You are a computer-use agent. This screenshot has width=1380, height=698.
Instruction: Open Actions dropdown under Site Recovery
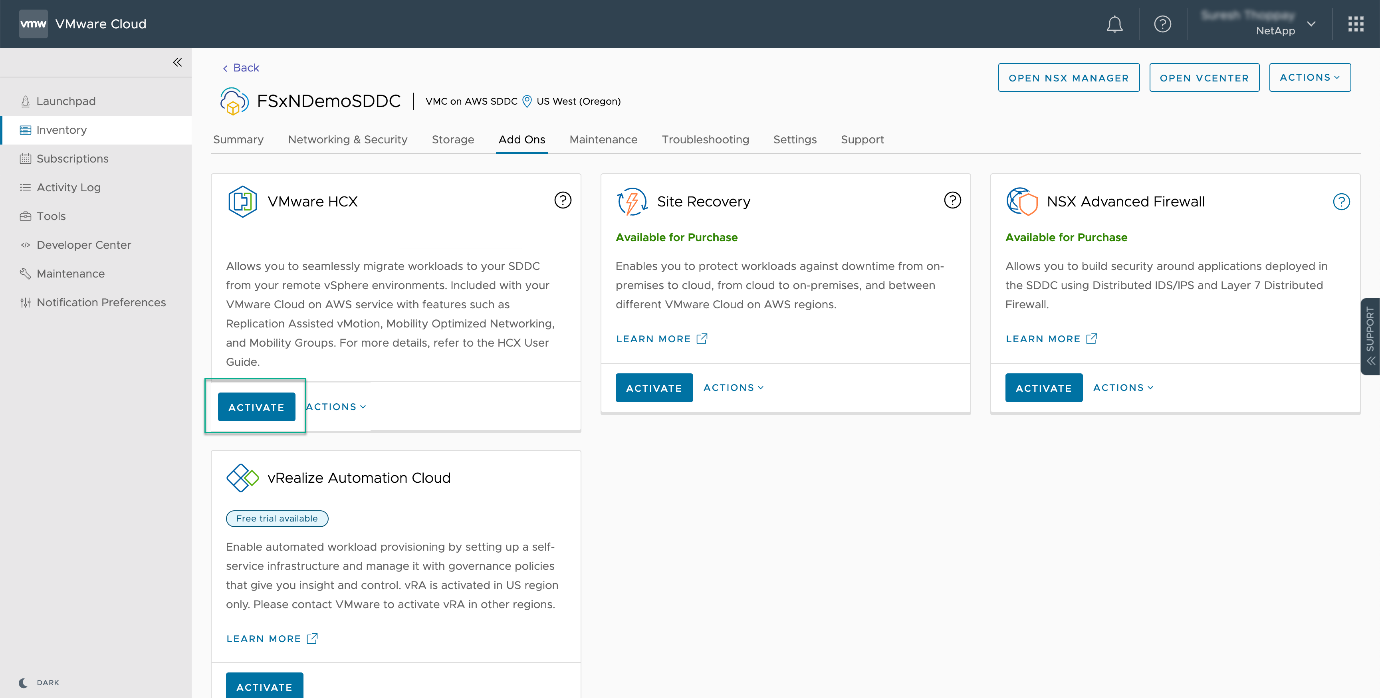(x=733, y=387)
